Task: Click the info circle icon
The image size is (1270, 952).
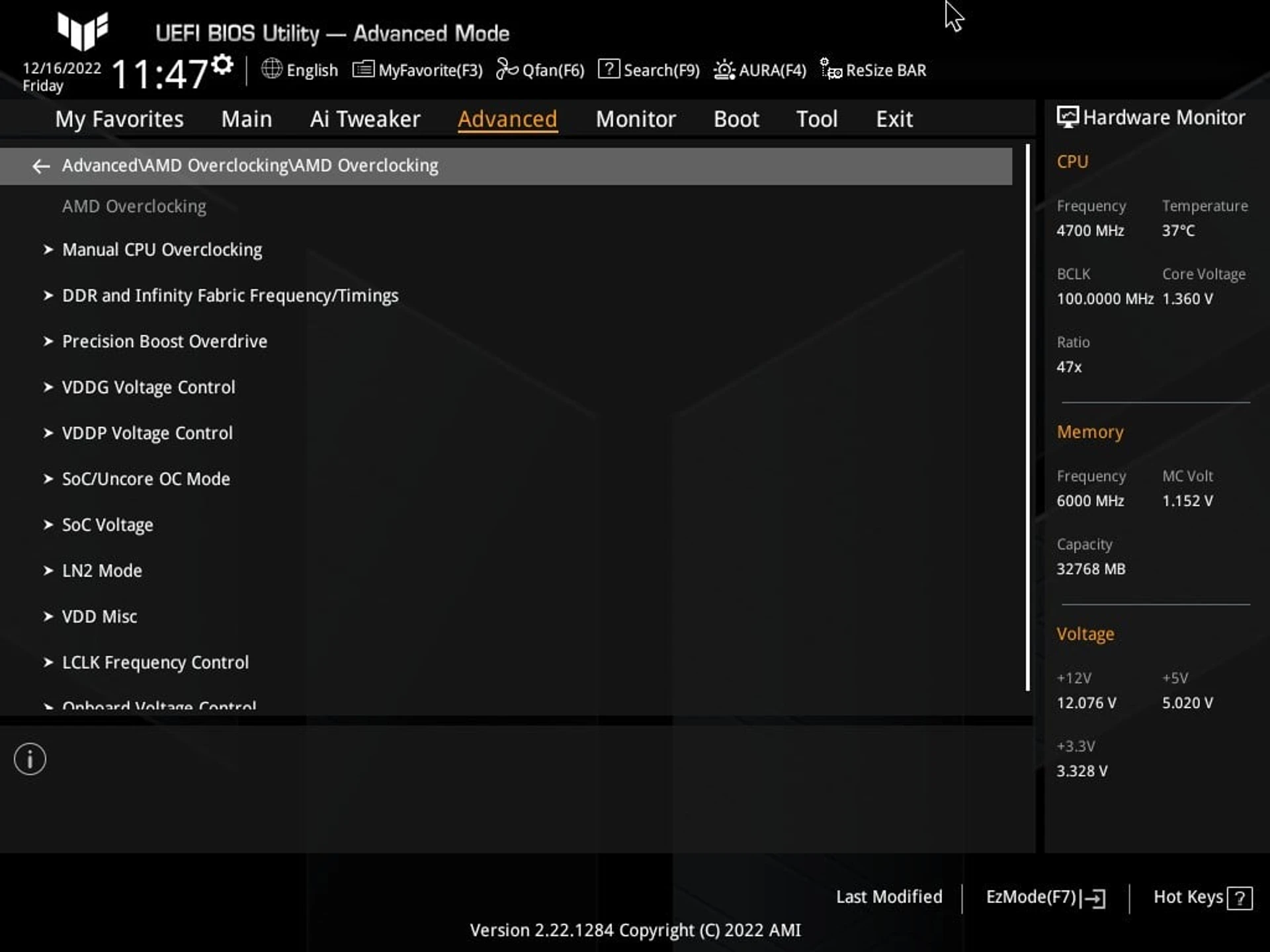Action: [30, 759]
